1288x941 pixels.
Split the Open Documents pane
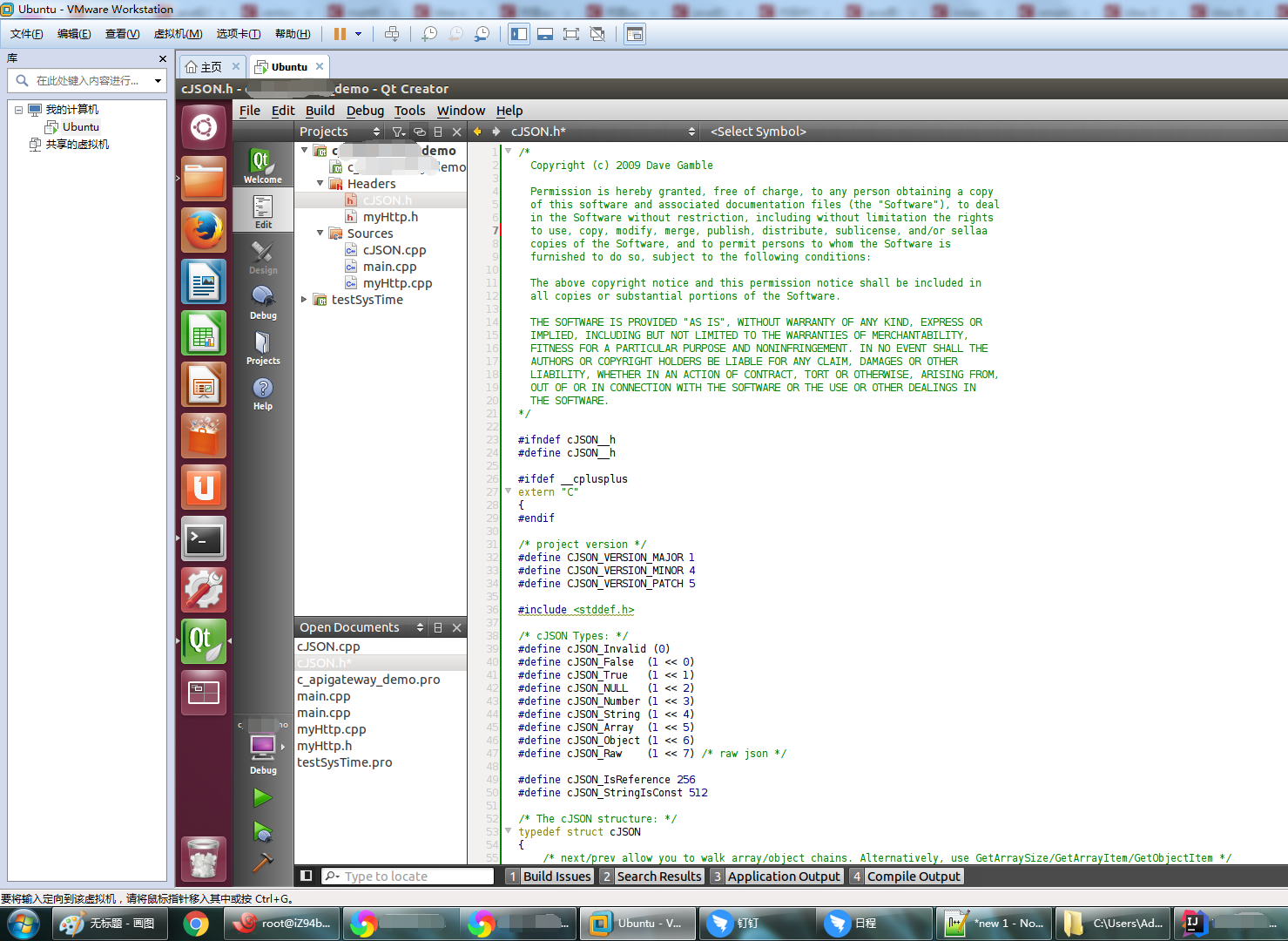pyautogui.click(x=438, y=627)
